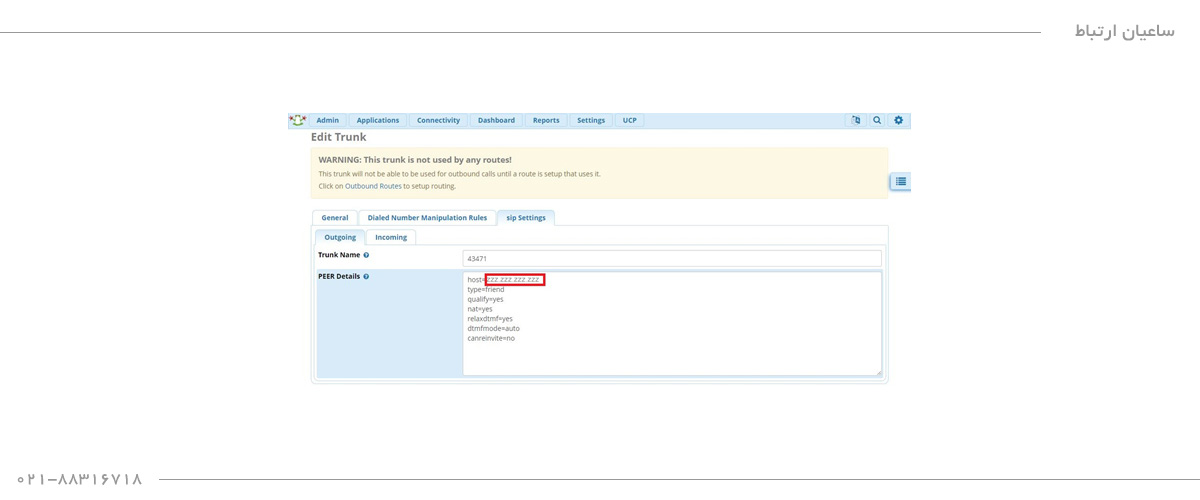Click the search magnifier icon

pyautogui.click(x=877, y=120)
